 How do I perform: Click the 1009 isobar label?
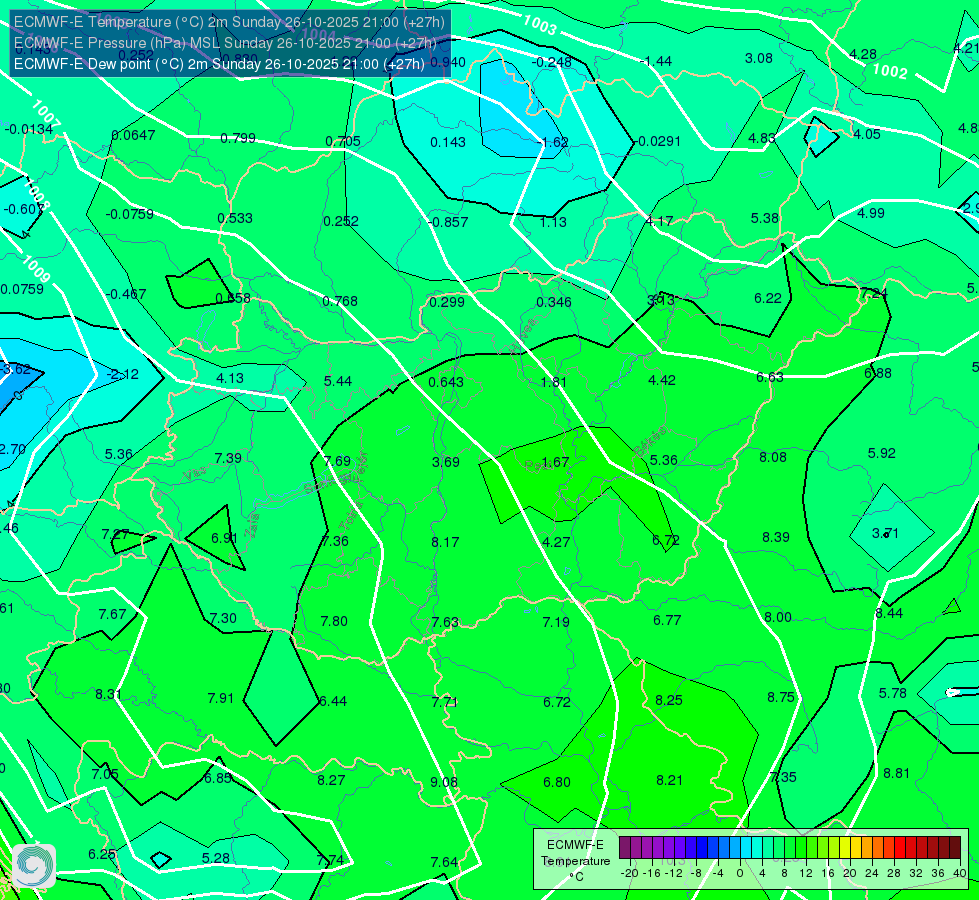pyautogui.click(x=36, y=269)
